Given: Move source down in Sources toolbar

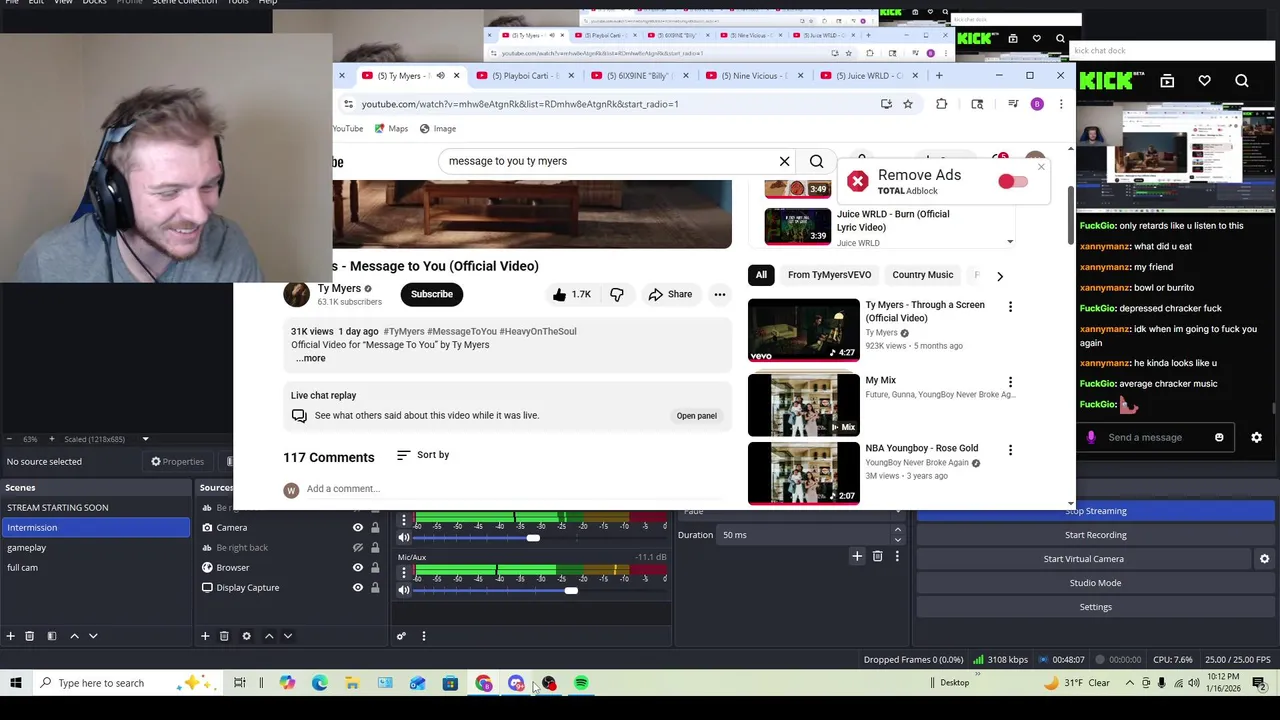Looking at the screenshot, I should point(288,636).
